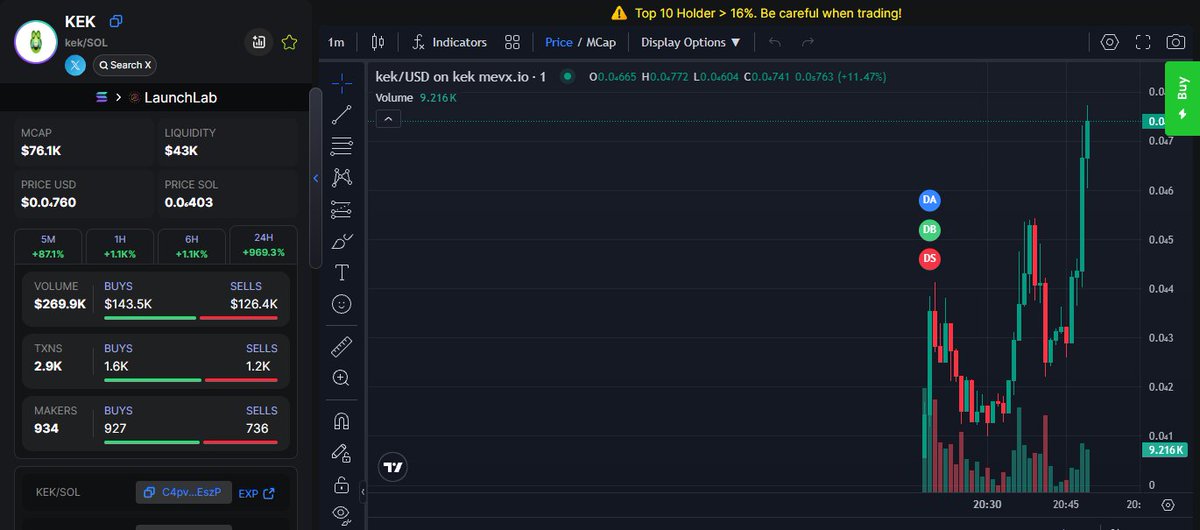Select the 1H timeframe tab
The image size is (1200, 530).
pyautogui.click(x=120, y=246)
